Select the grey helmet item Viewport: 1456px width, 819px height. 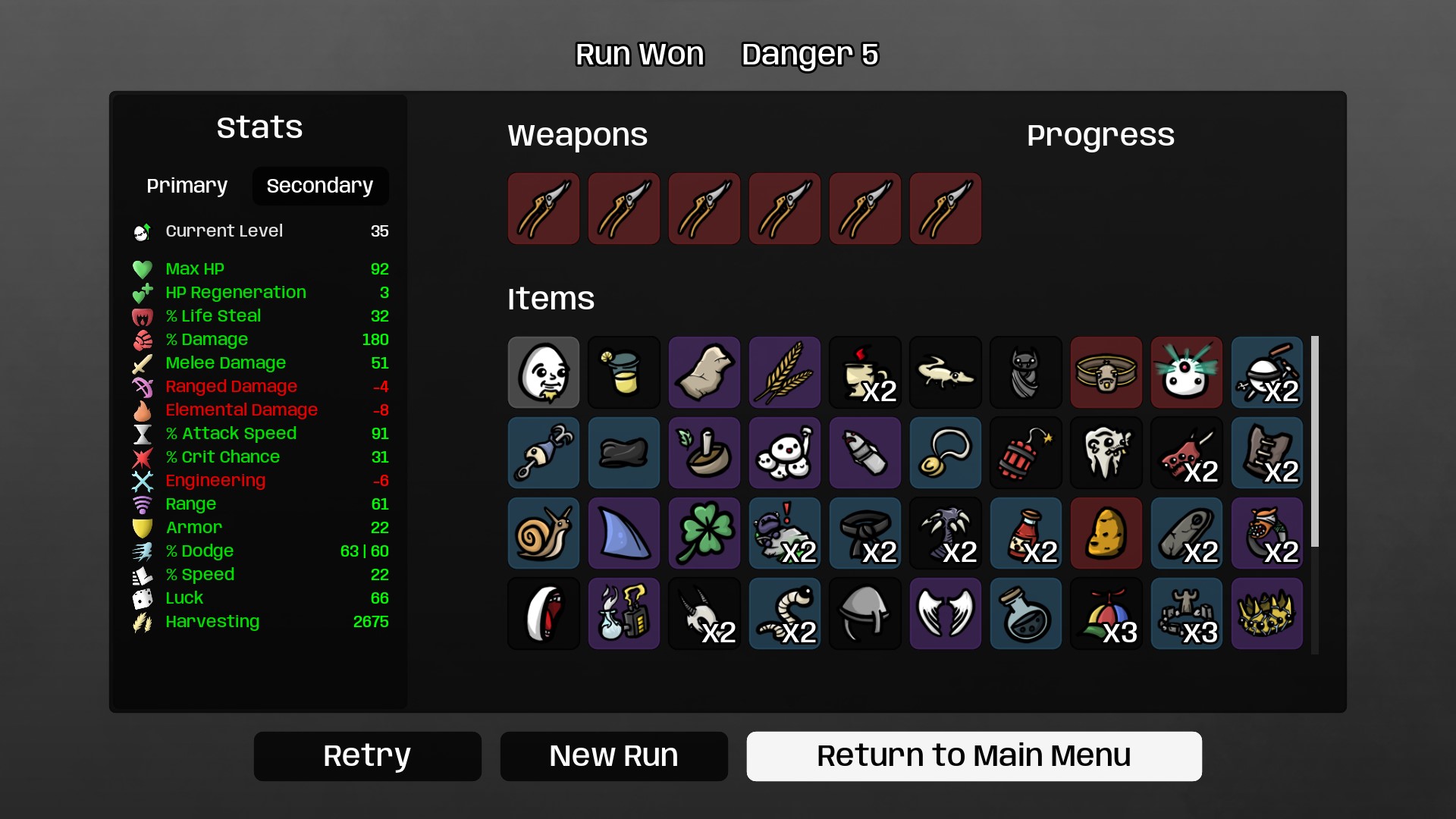click(x=865, y=613)
